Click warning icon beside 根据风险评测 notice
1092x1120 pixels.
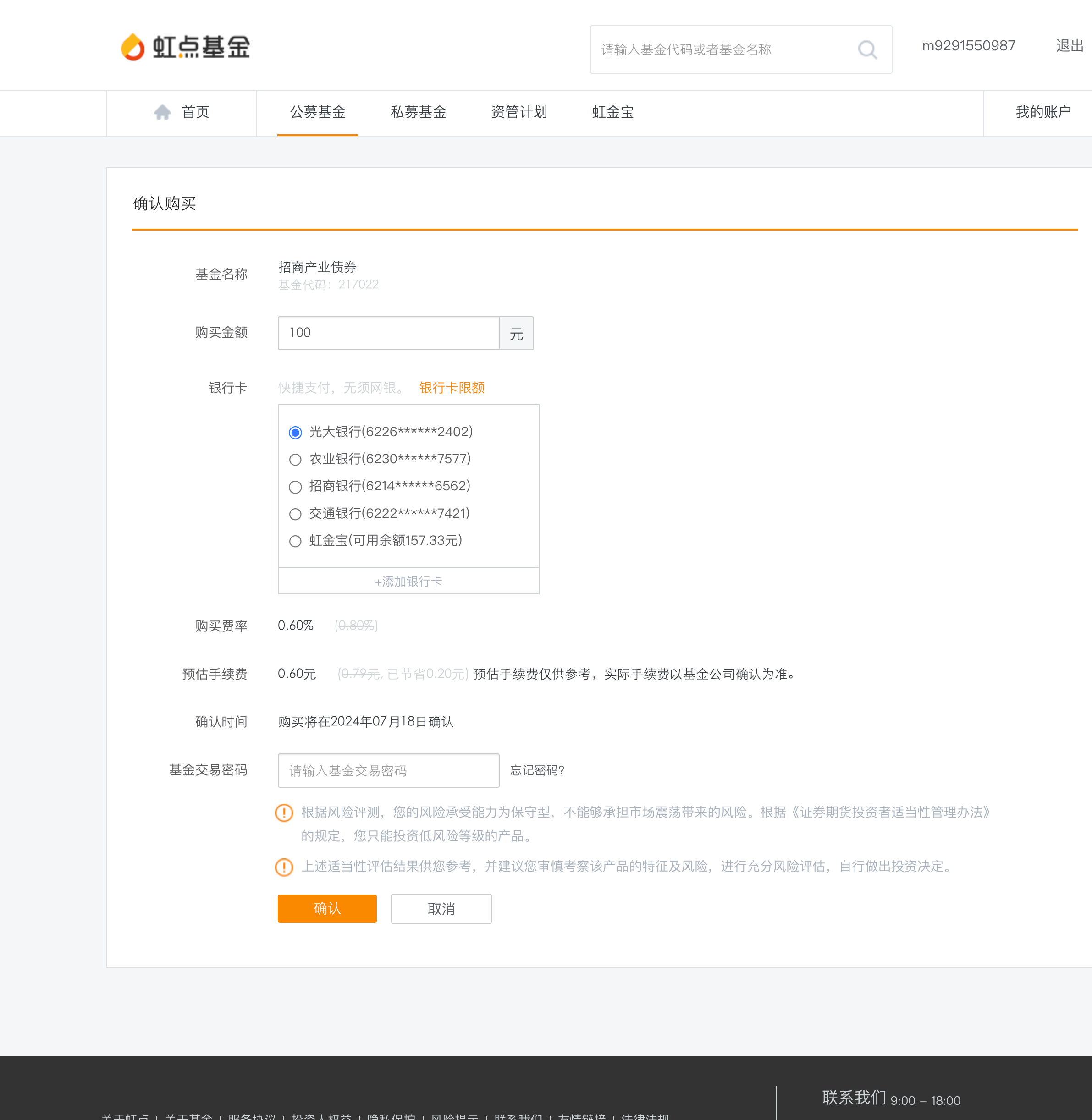point(284,813)
